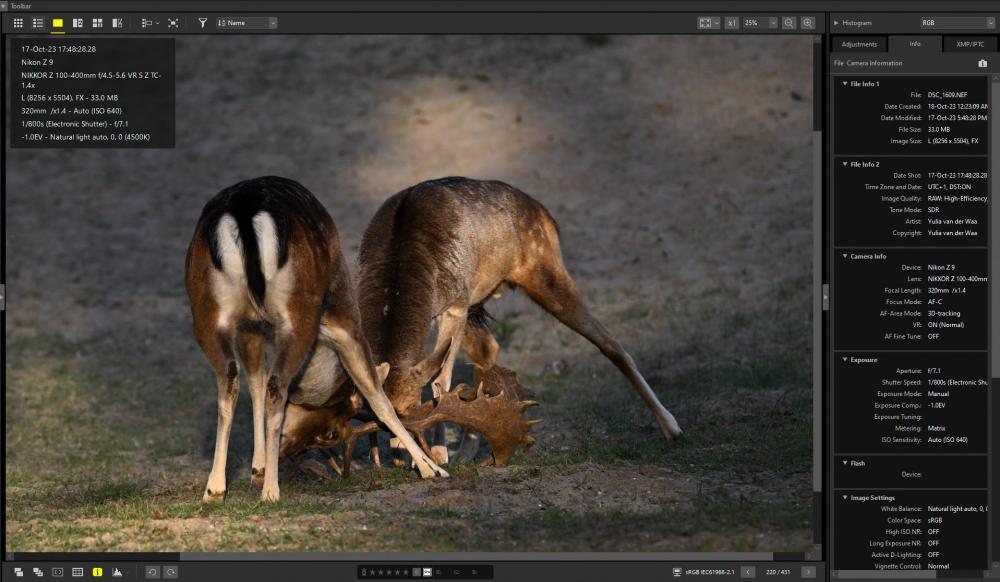The height and width of the screenshot is (582, 1000).
Task: Open the filter funnel tool
Action: (202, 23)
